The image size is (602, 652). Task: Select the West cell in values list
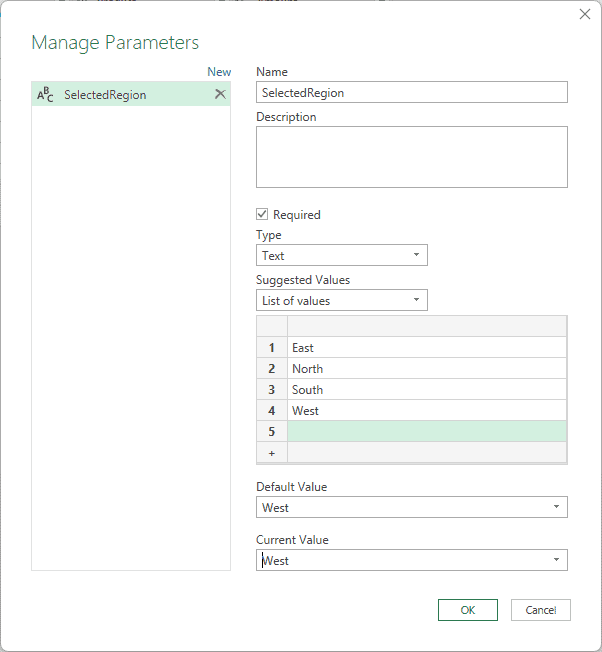[x=427, y=410]
